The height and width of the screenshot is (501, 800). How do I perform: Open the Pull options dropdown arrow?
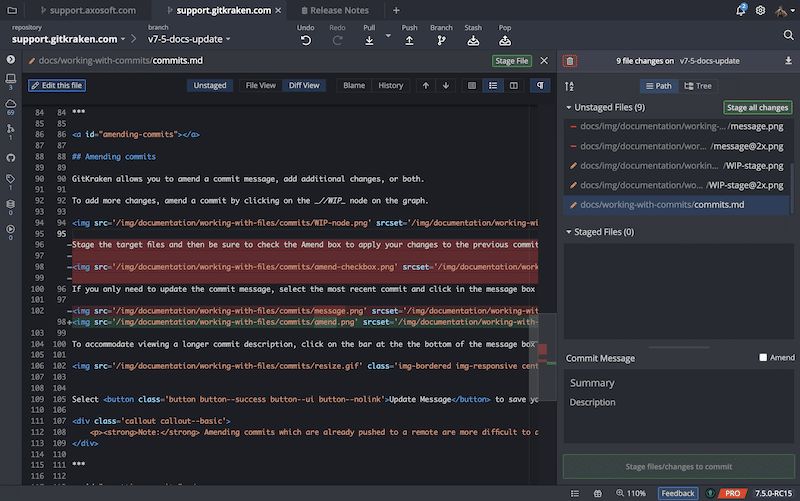(388, 36)
